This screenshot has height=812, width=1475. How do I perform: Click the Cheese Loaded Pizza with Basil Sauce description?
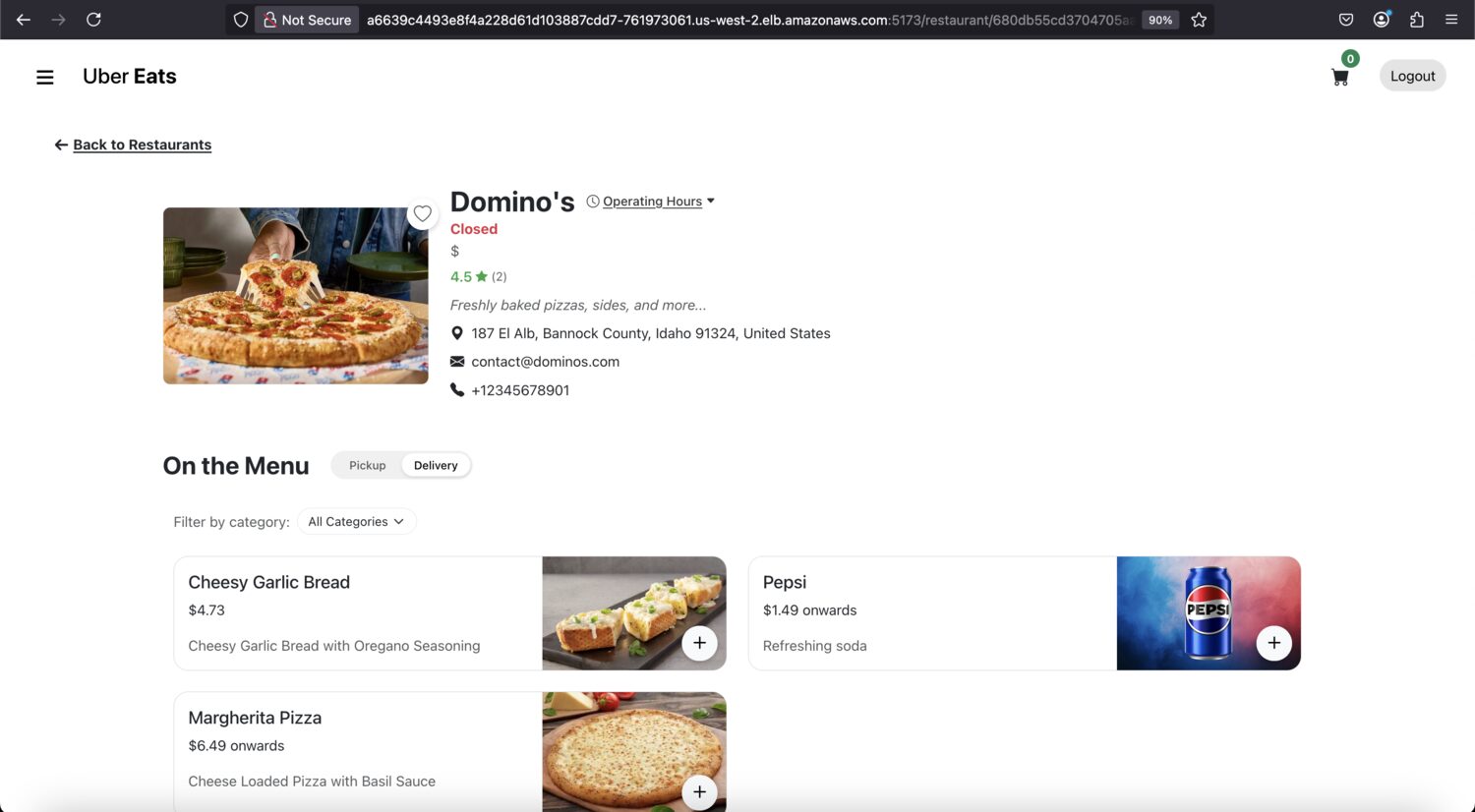coord(312,782)
